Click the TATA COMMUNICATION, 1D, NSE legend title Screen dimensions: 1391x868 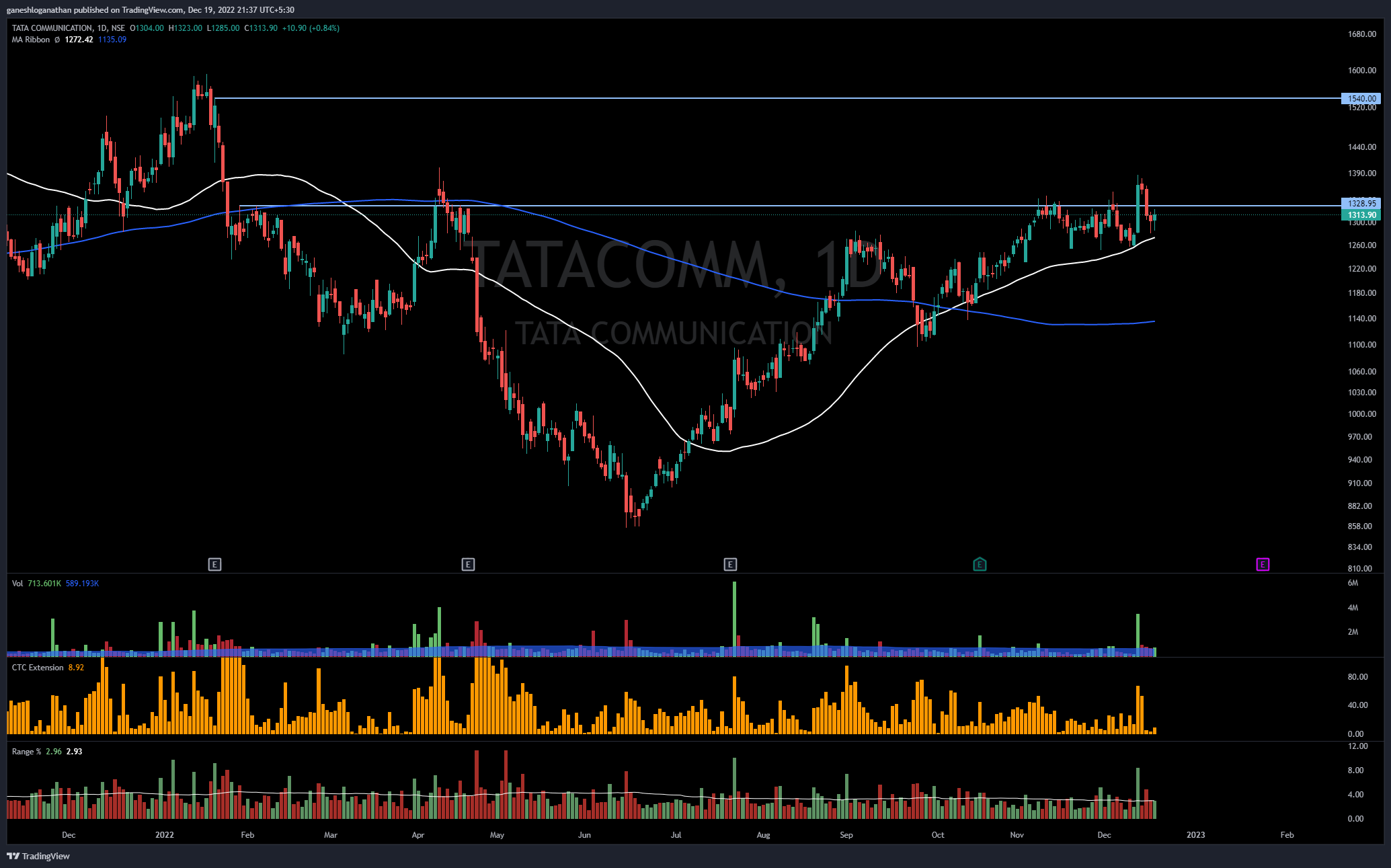pyautogui.click(x=69, y=28)
